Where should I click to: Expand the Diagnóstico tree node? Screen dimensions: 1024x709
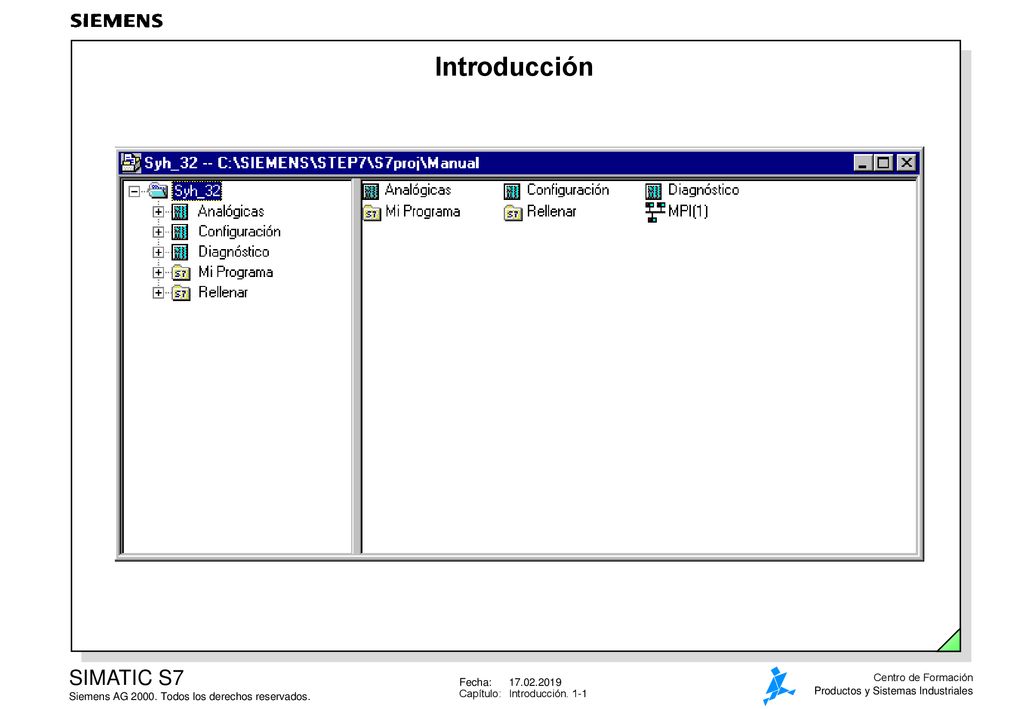pyautogui.click(x=158, y=252)
